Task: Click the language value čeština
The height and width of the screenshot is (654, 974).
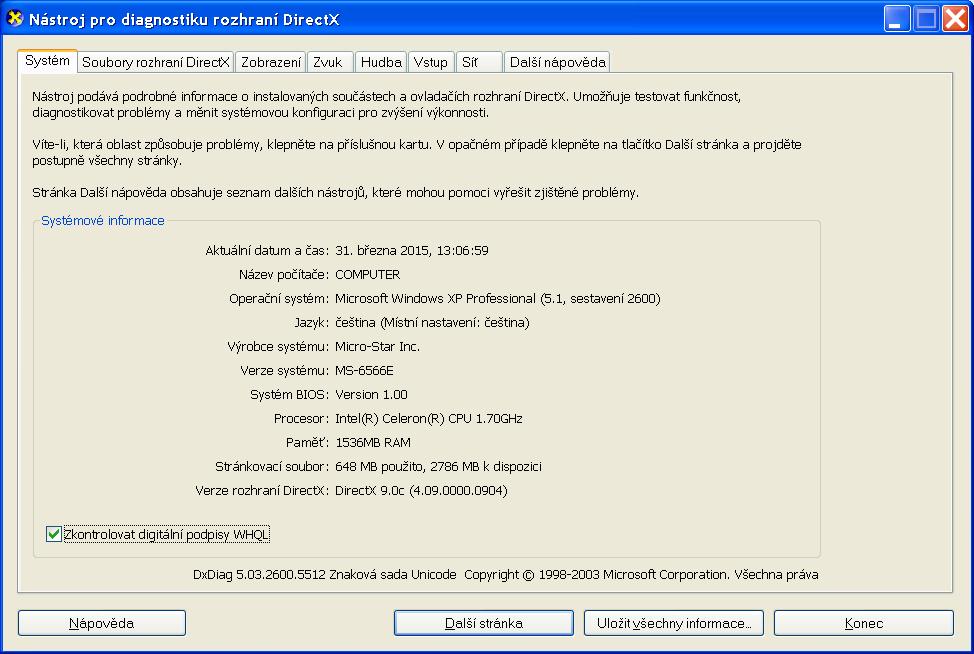Action: point(432,322)
